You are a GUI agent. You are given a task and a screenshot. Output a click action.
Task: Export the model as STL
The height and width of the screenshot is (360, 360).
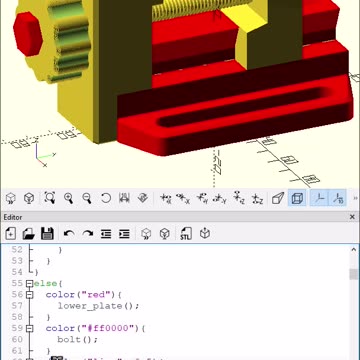tap(186, 234)
